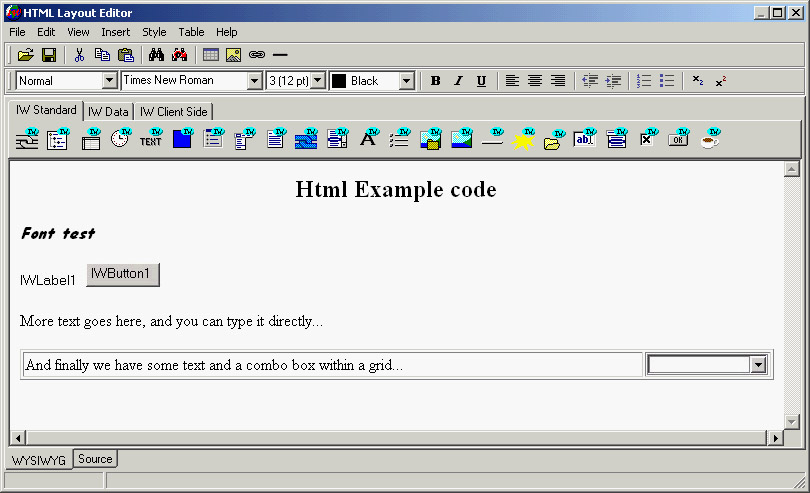The width and height of the screenshot is (810, 493).
Task: Toggle Underline formatting
Action: pyautogui.click(x=481, y=81)
